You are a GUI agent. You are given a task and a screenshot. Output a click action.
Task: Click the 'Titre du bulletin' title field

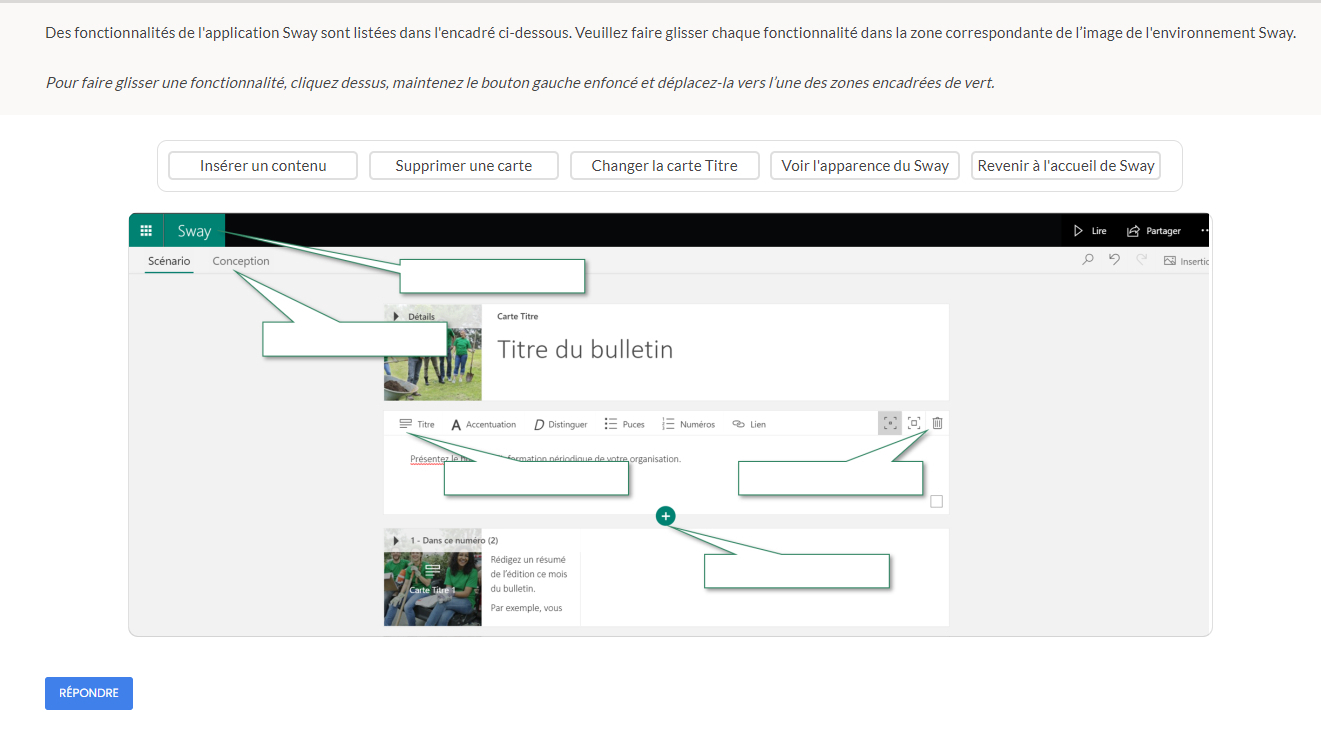click(585, 349)
